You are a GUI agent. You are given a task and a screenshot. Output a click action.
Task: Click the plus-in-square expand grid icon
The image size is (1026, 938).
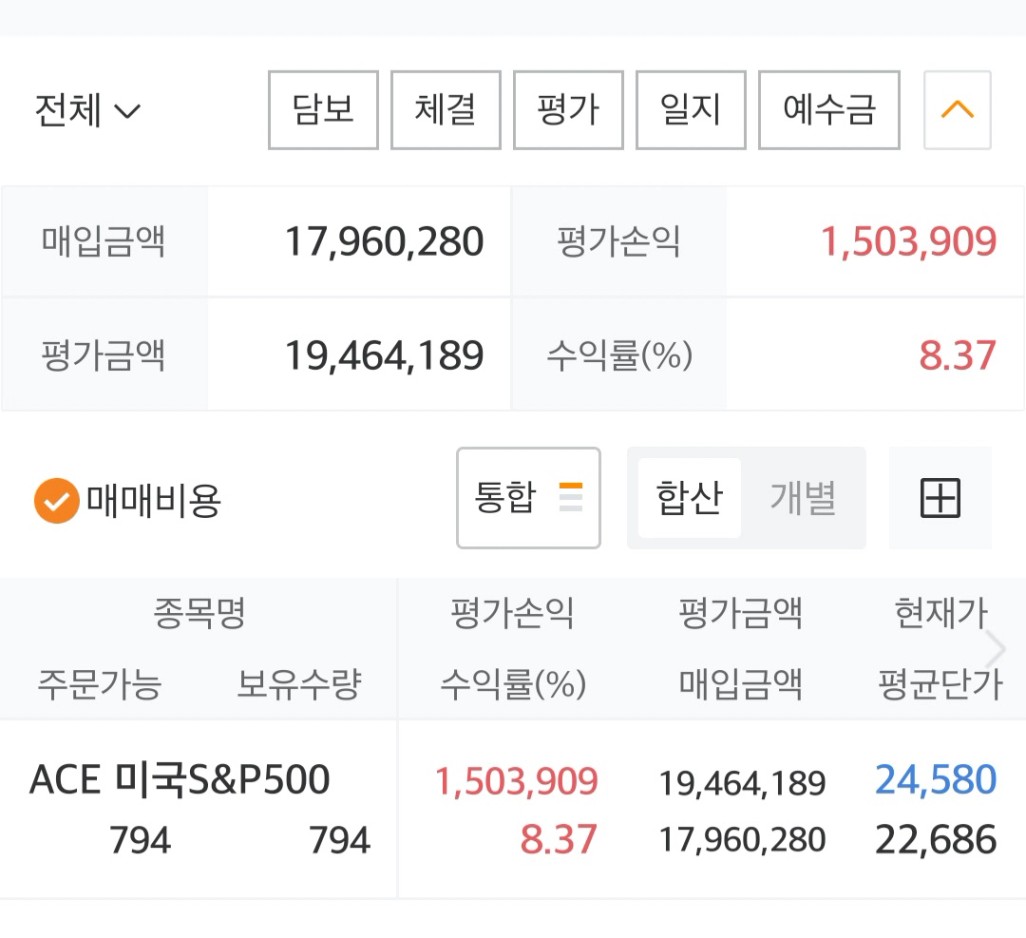coord(940,498)
